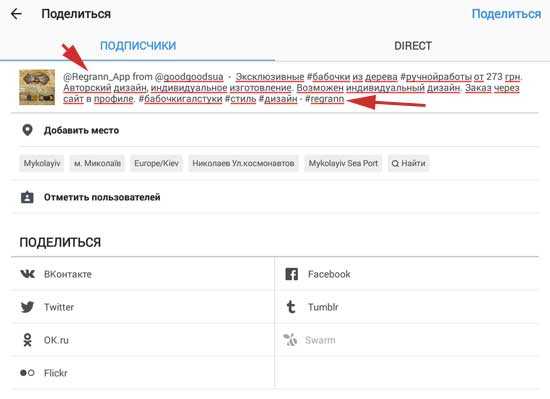The image size is (550, 399).
Task: Select the Tumblr sharing icon
Action: 291,307
